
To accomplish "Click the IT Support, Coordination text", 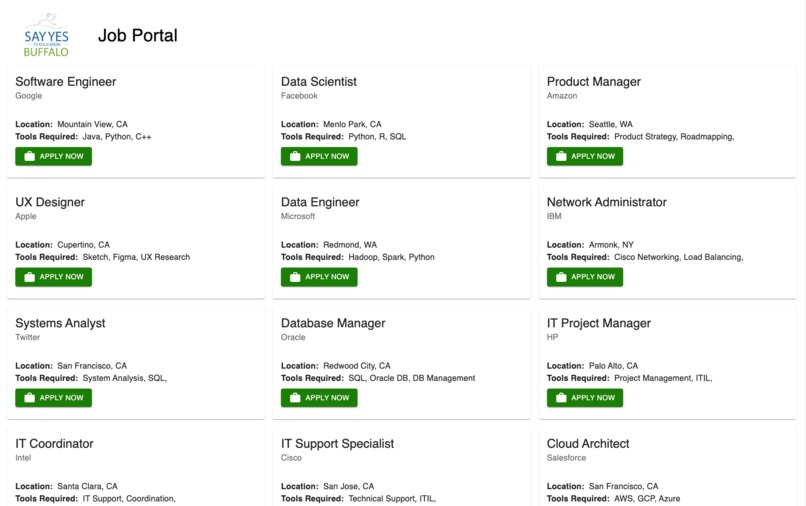I will (129, 499).
